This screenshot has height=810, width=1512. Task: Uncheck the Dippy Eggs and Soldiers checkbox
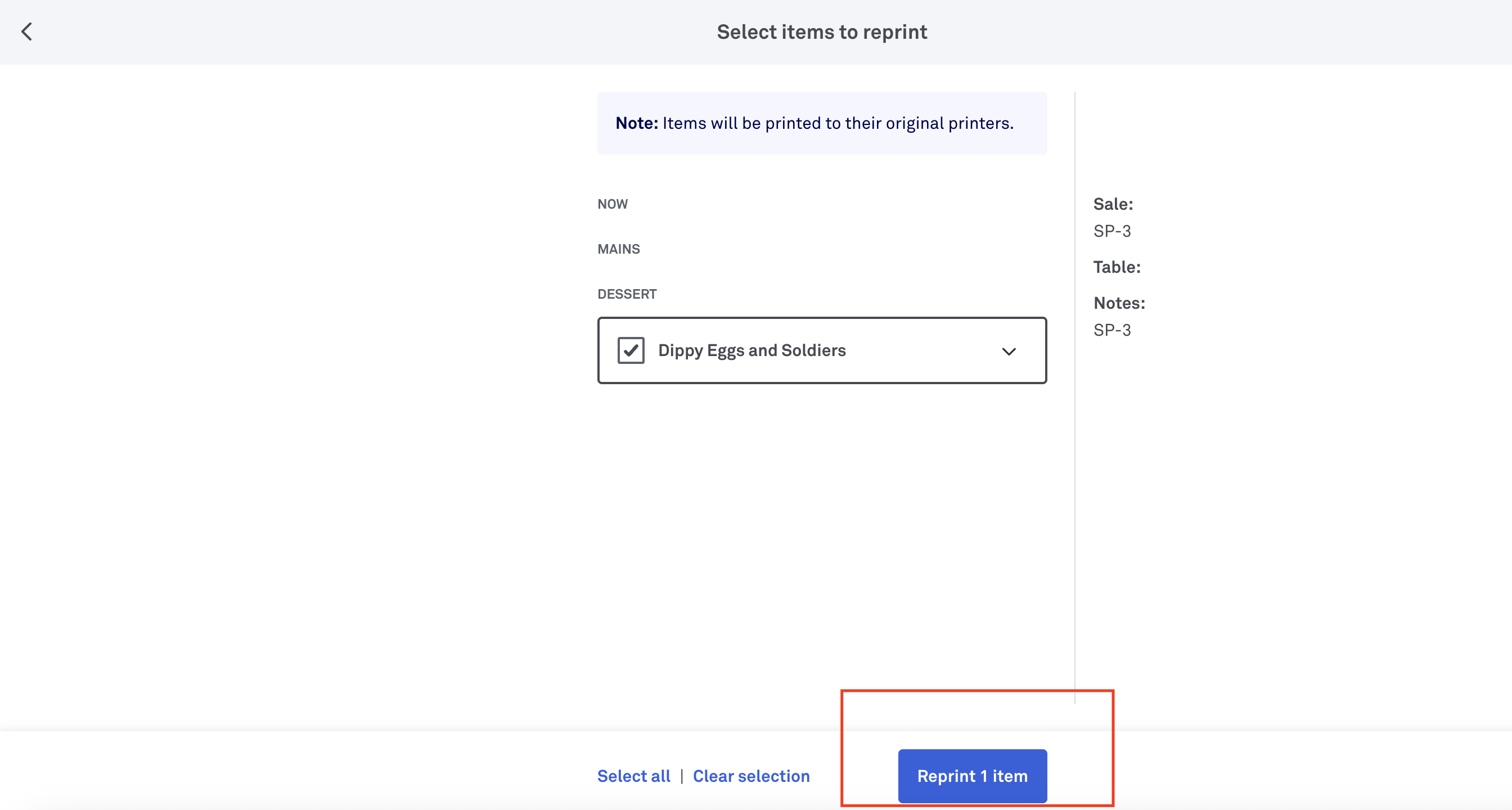[631, 350]
